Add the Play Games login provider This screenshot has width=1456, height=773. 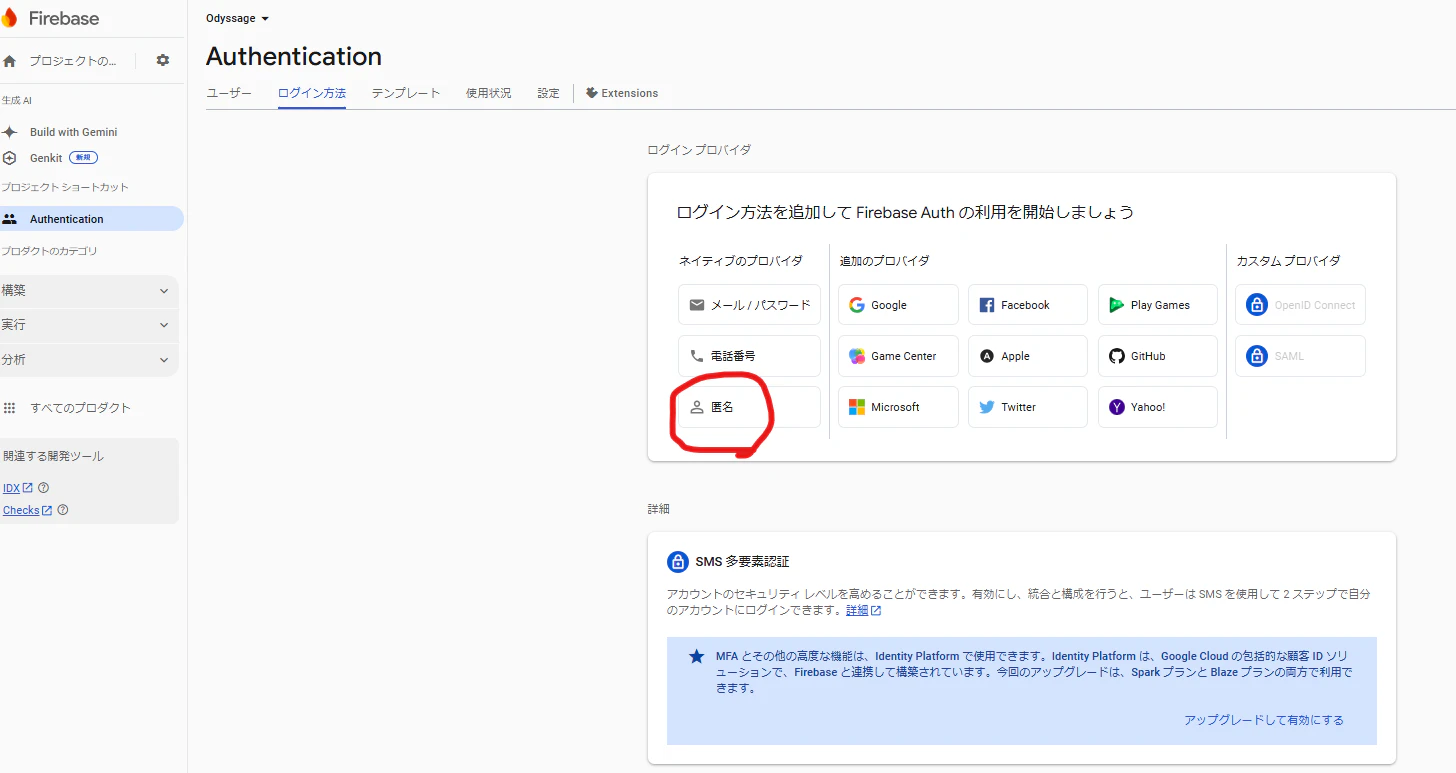[x=1158, y=305]
